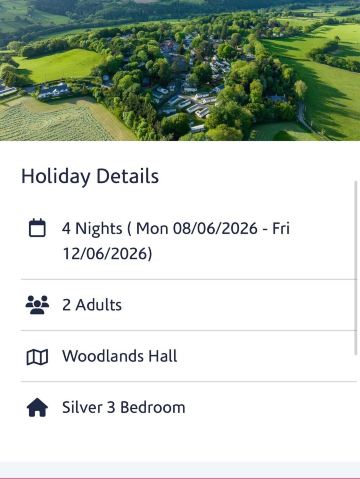Viewport: 360px width, 479px height.
Task: Tap the winding lane in the photo
Action: tap(304, 117)
